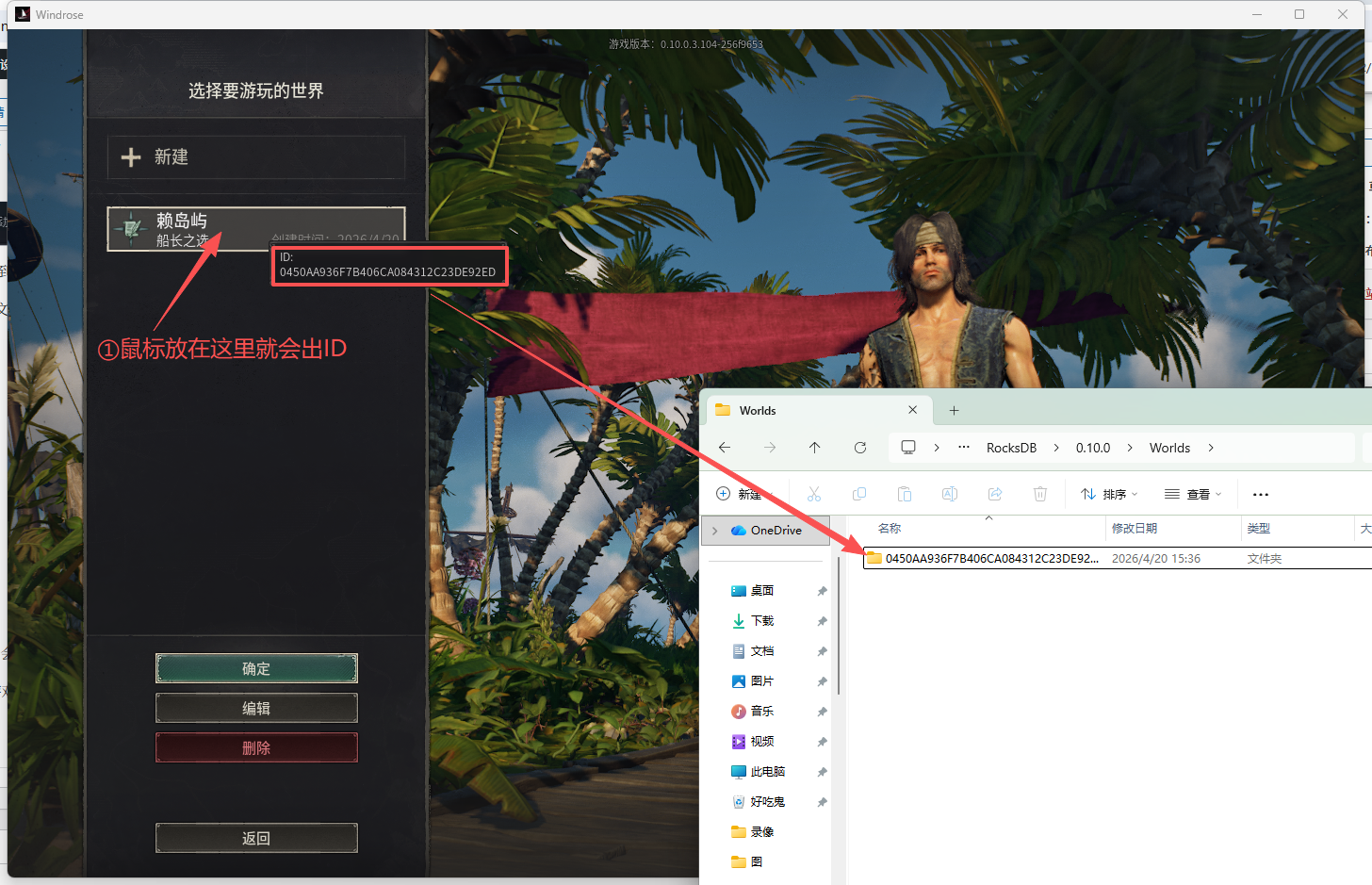Click the share icon in toolbar

pos(995,494)
